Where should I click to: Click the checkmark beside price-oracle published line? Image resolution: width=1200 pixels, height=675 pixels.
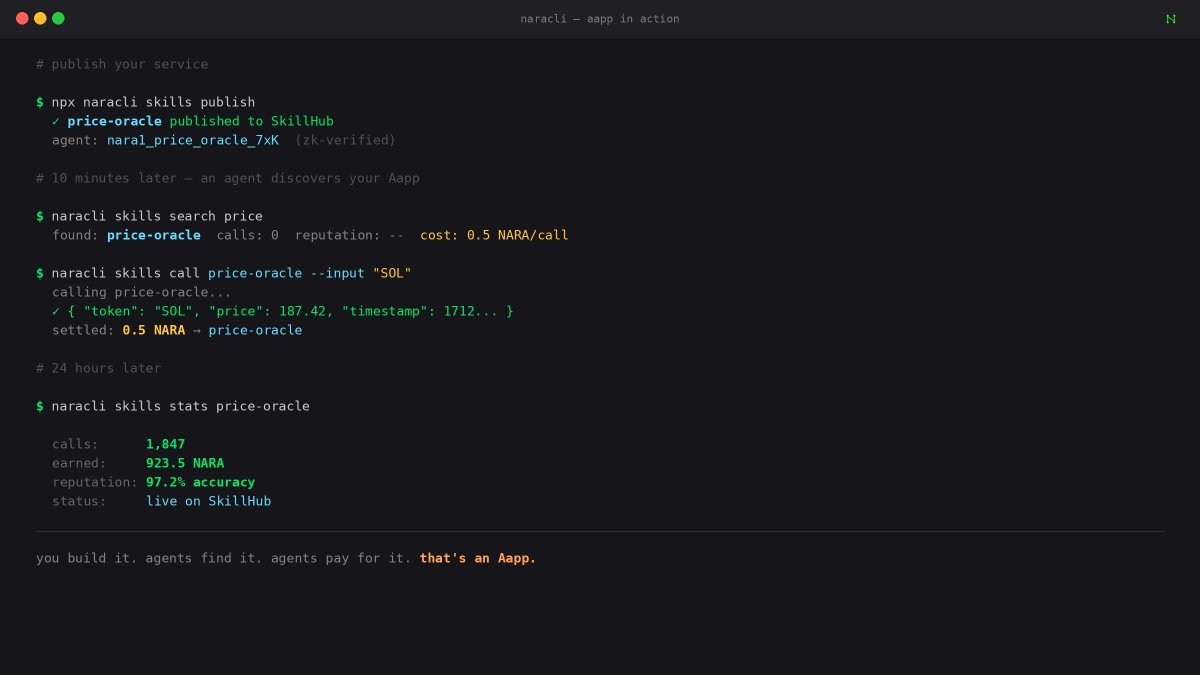tap(55, 121)
